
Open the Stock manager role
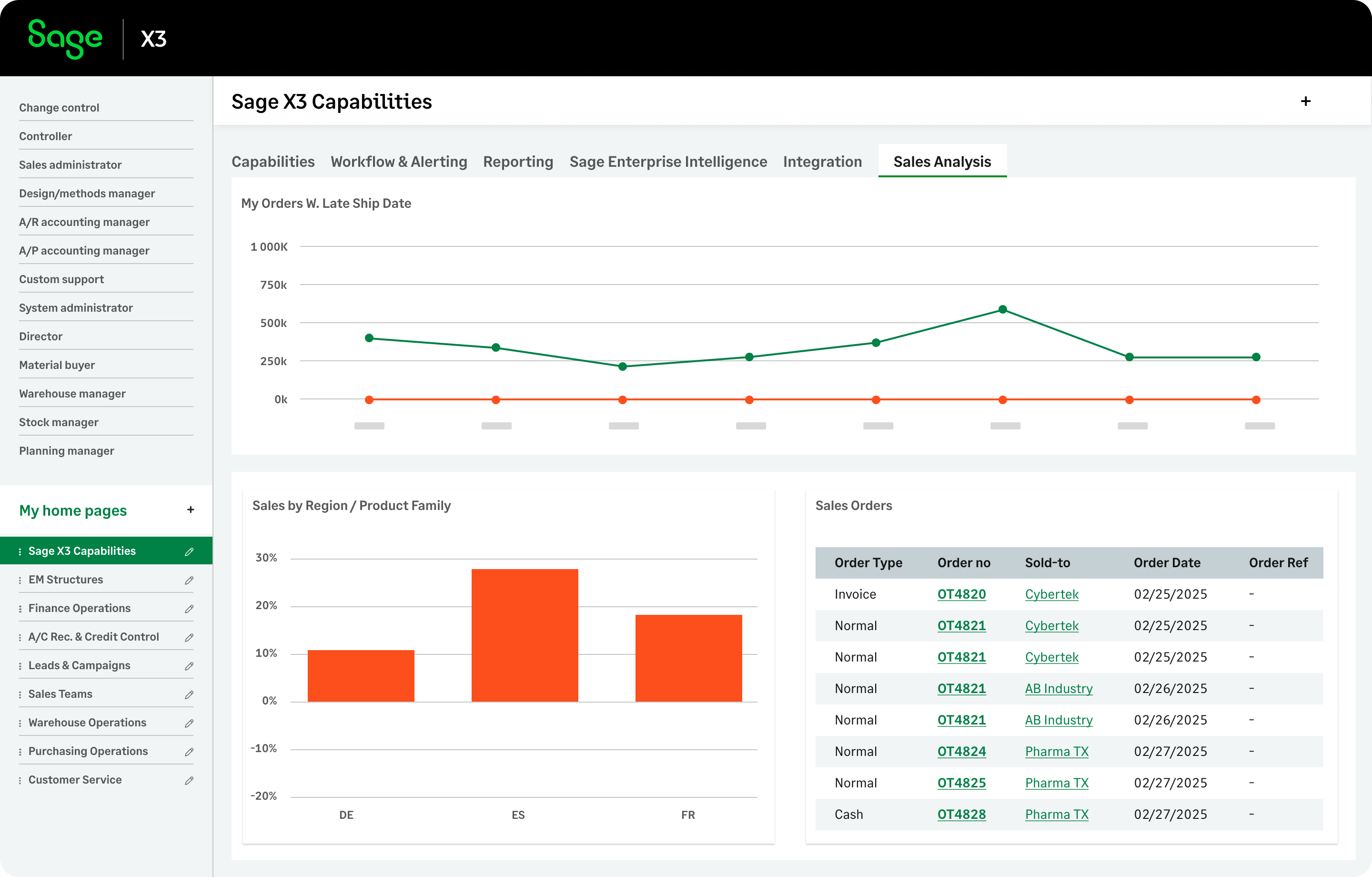59,422
